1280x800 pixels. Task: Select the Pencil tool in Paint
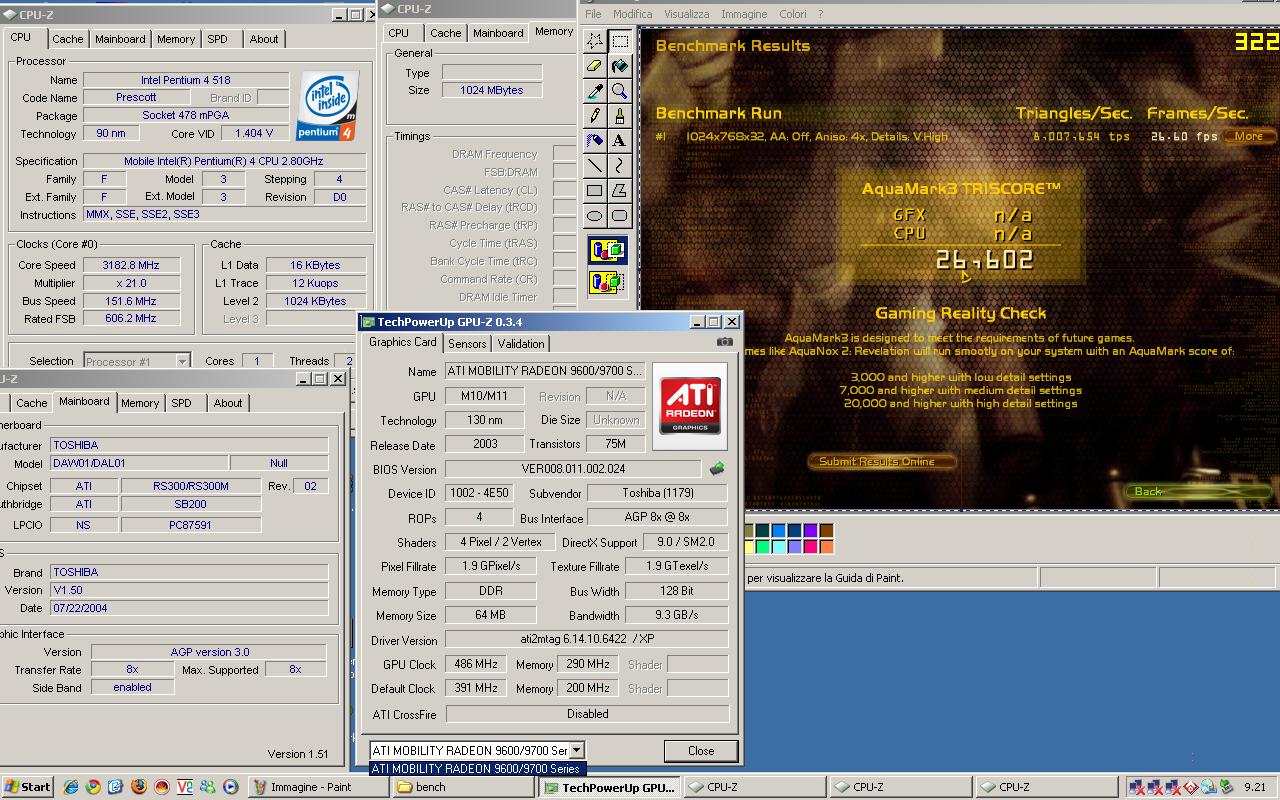[595, 116]
